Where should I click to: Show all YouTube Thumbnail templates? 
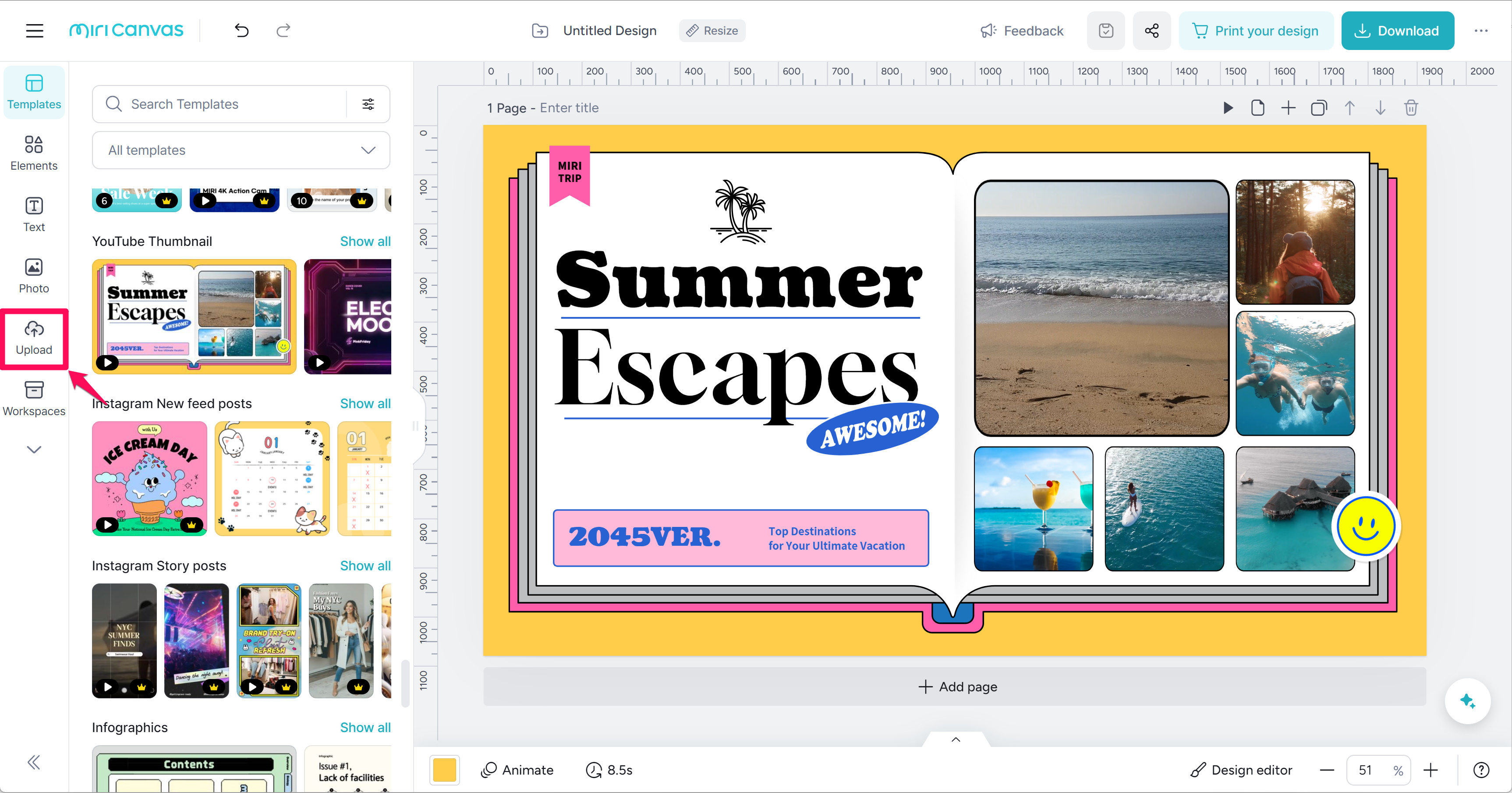(x=365, y=242)
